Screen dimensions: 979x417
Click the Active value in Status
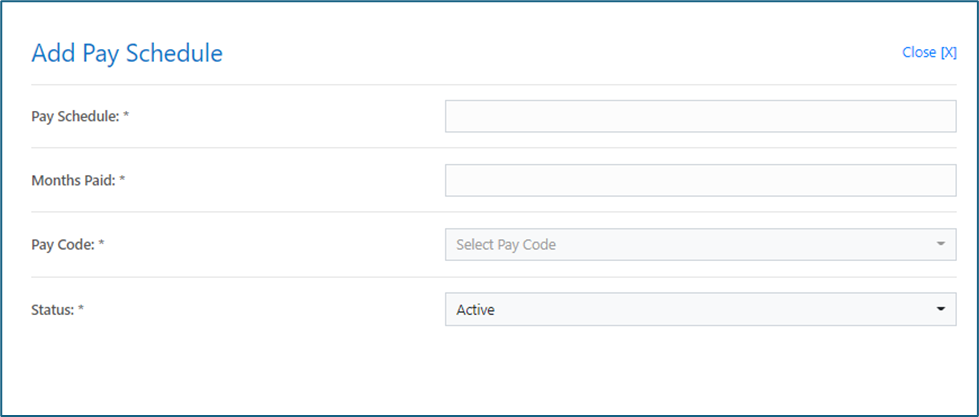coord(476,309)
